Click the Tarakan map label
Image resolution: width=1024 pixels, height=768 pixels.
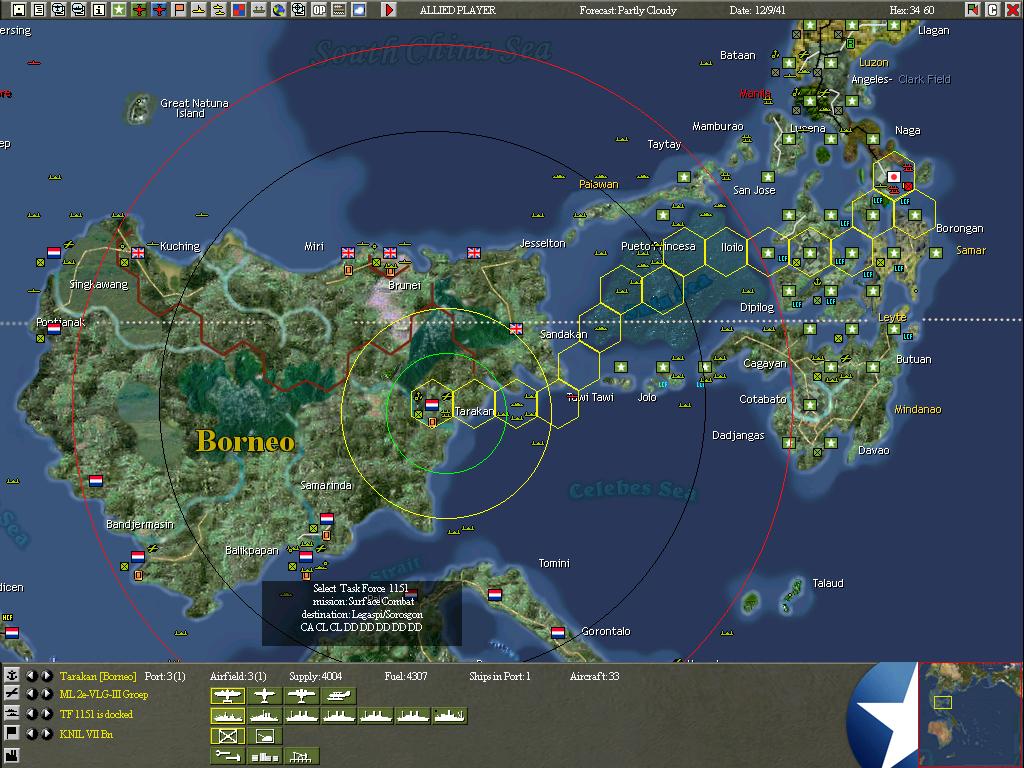[x=474, y=411]
